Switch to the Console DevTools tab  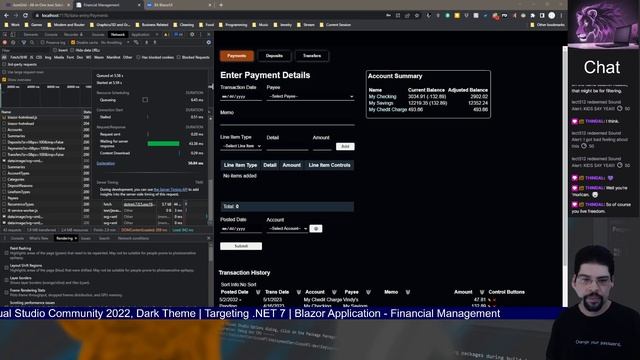tap(51, 35)
